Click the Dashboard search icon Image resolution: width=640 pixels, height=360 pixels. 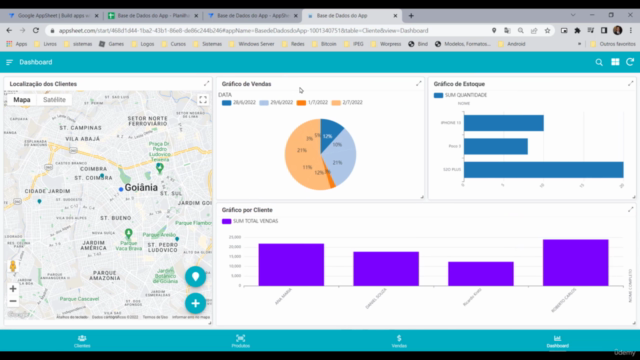pyautogui.click(x=599, y=62)
